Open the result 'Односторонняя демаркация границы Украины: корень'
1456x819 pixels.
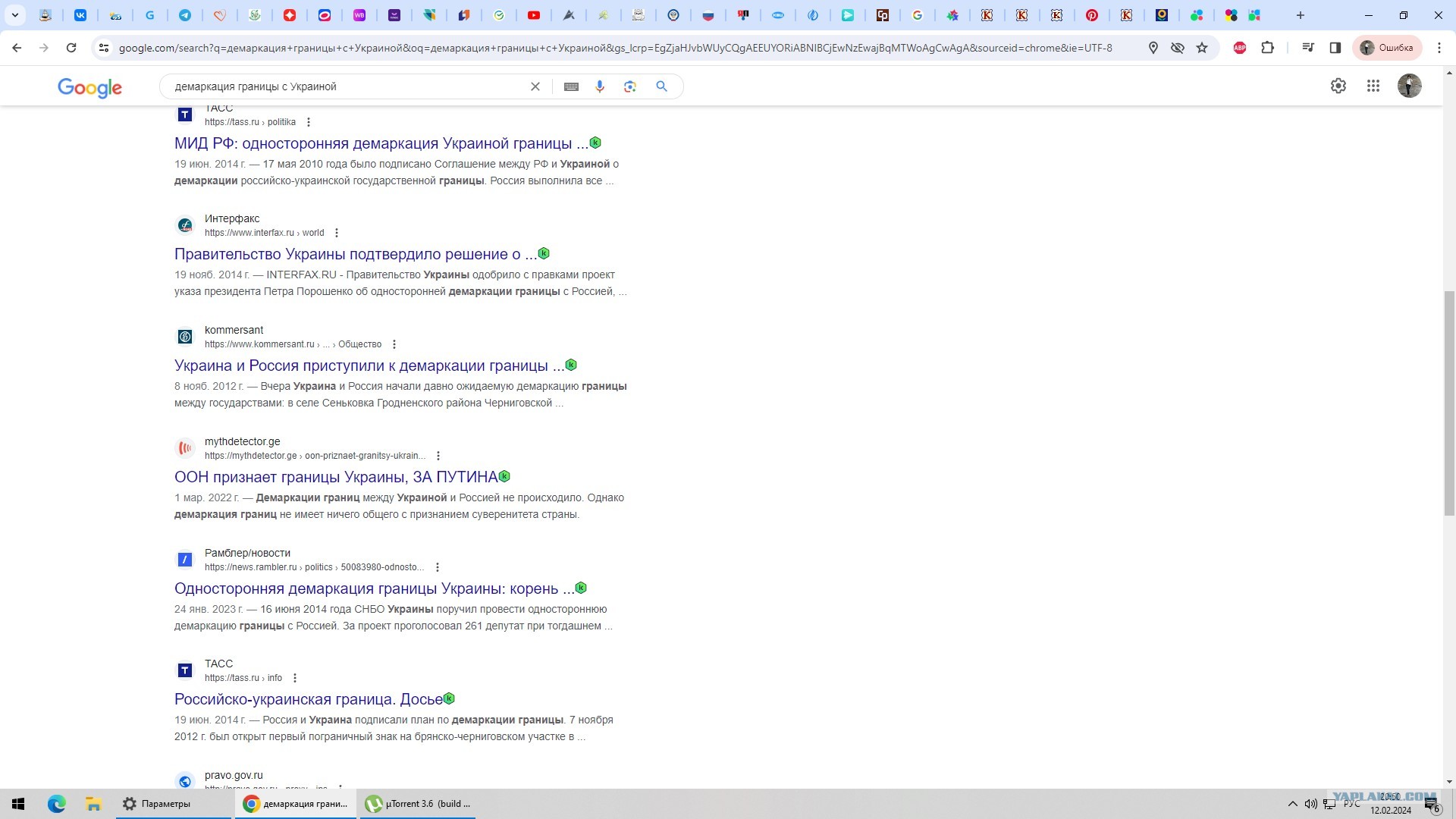coord(375,588)
